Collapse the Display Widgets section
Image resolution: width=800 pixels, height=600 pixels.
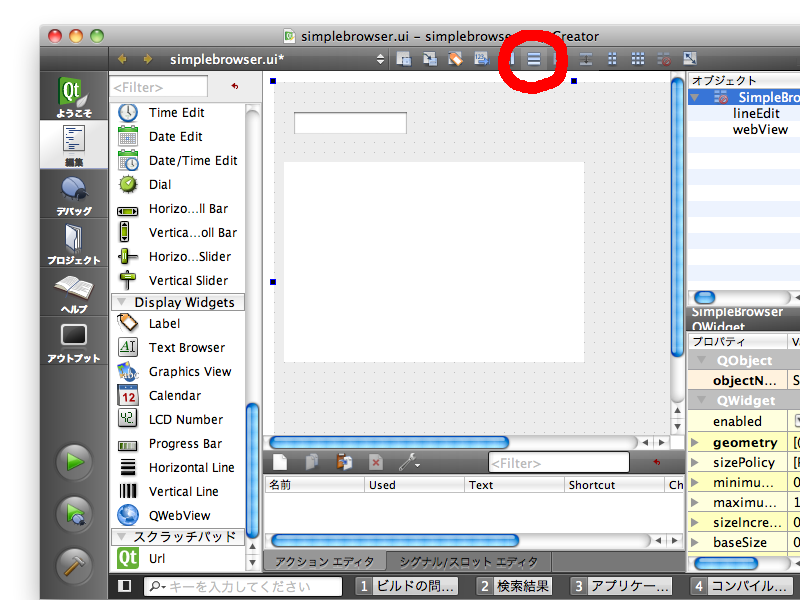(x=121, y=302)
